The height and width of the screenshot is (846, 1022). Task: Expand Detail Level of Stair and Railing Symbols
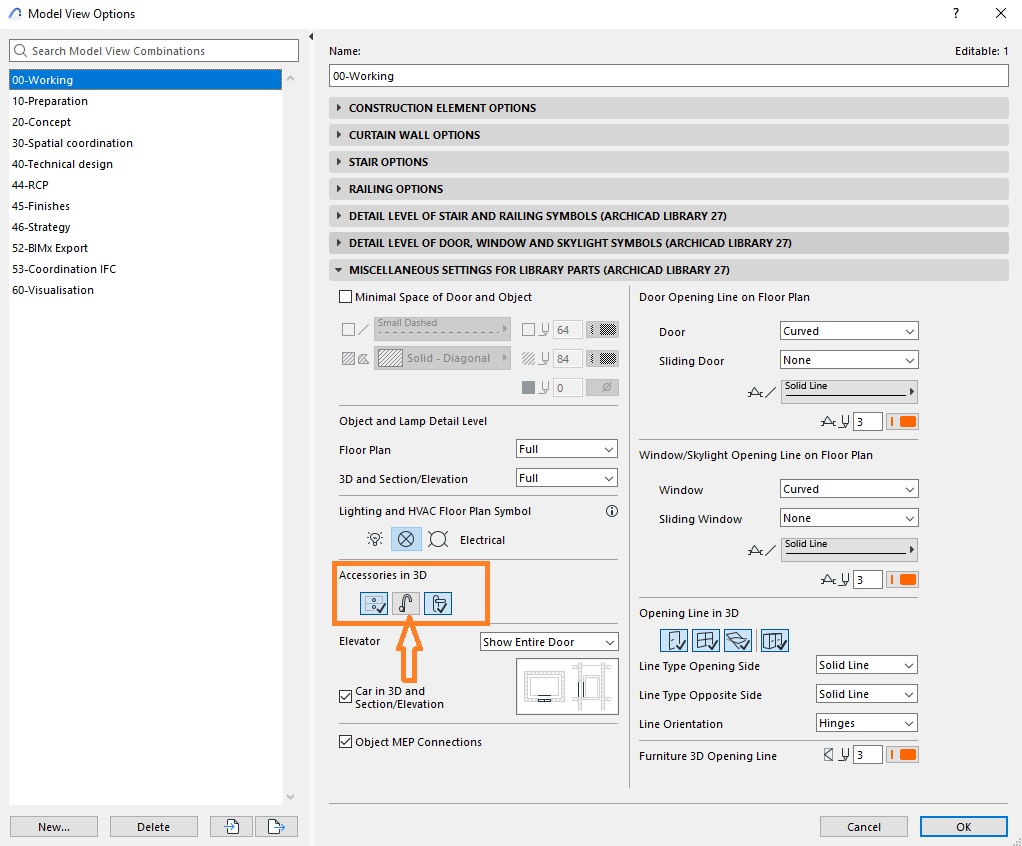point(669,216)
